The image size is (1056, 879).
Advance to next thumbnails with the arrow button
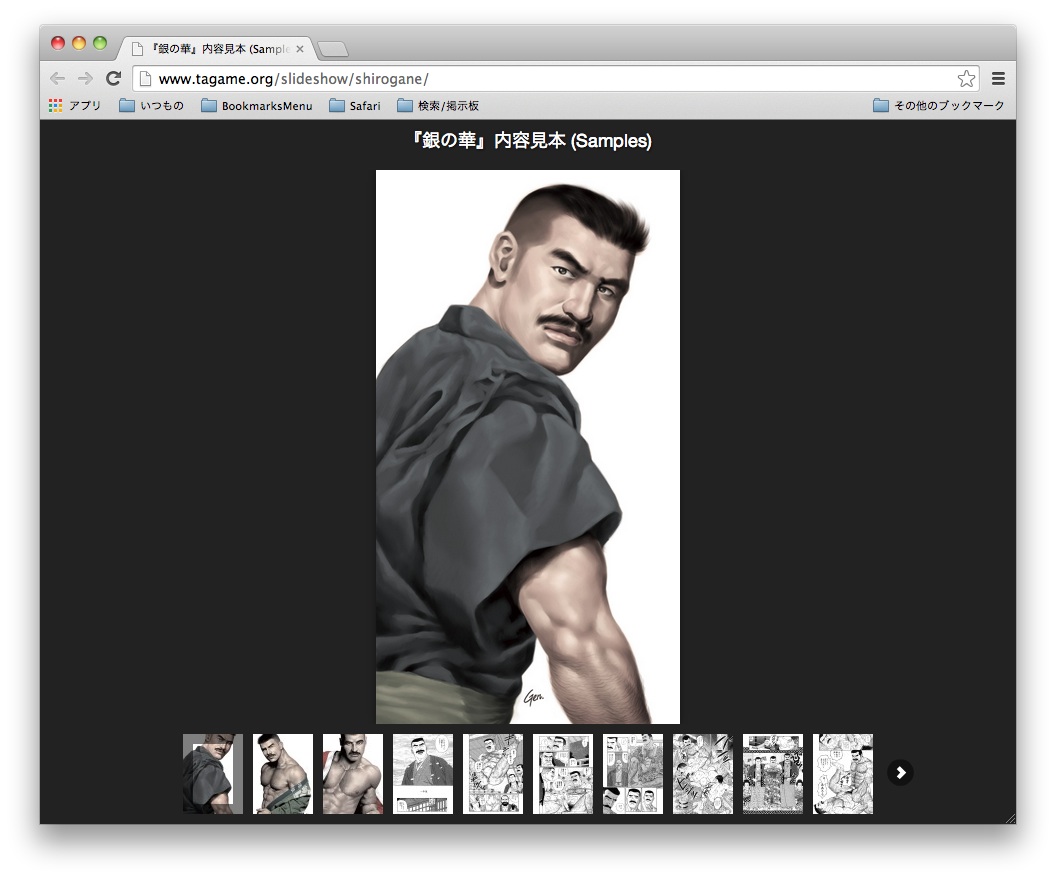900,773
